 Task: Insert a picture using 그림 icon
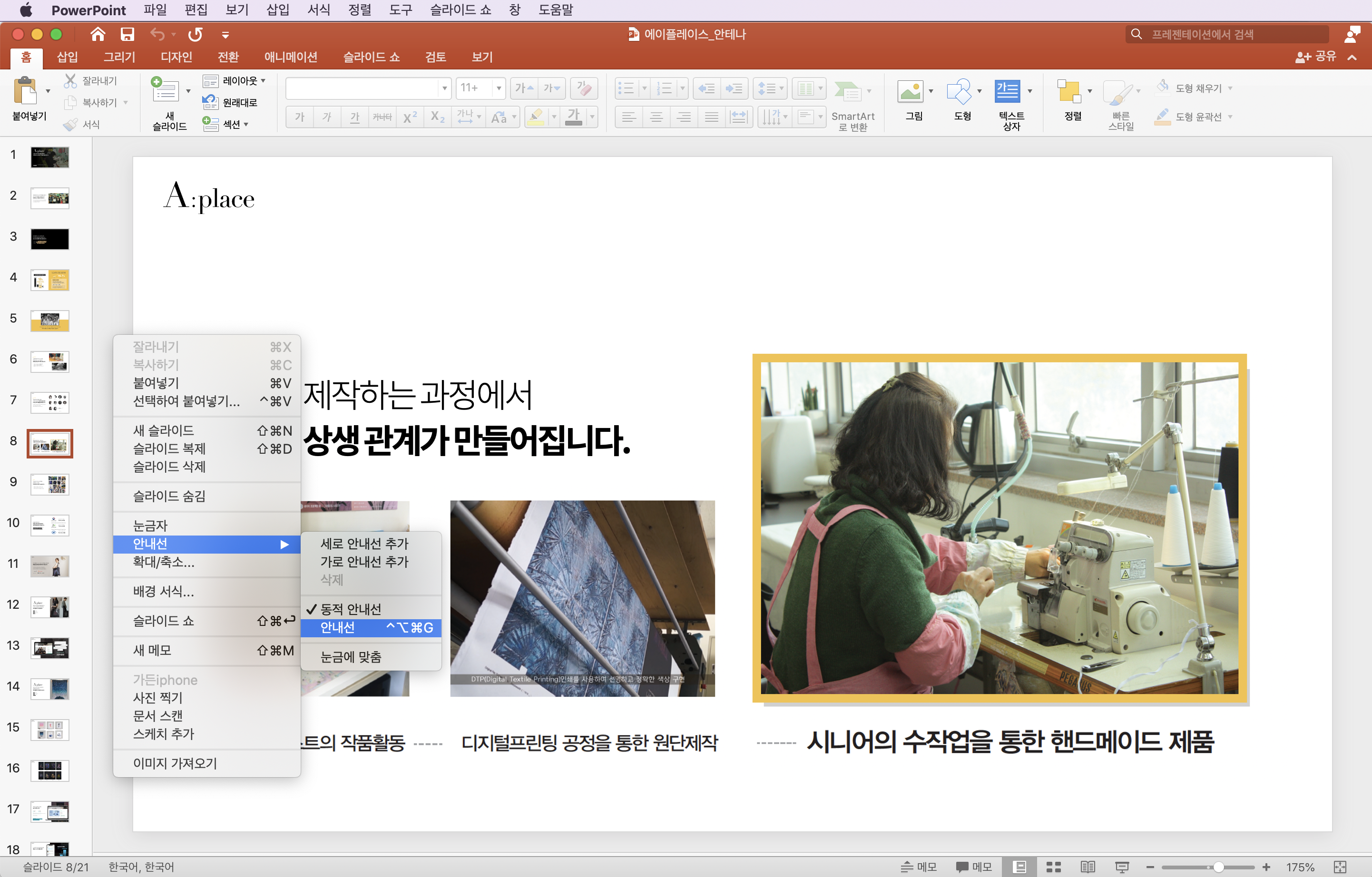point(910,92)
